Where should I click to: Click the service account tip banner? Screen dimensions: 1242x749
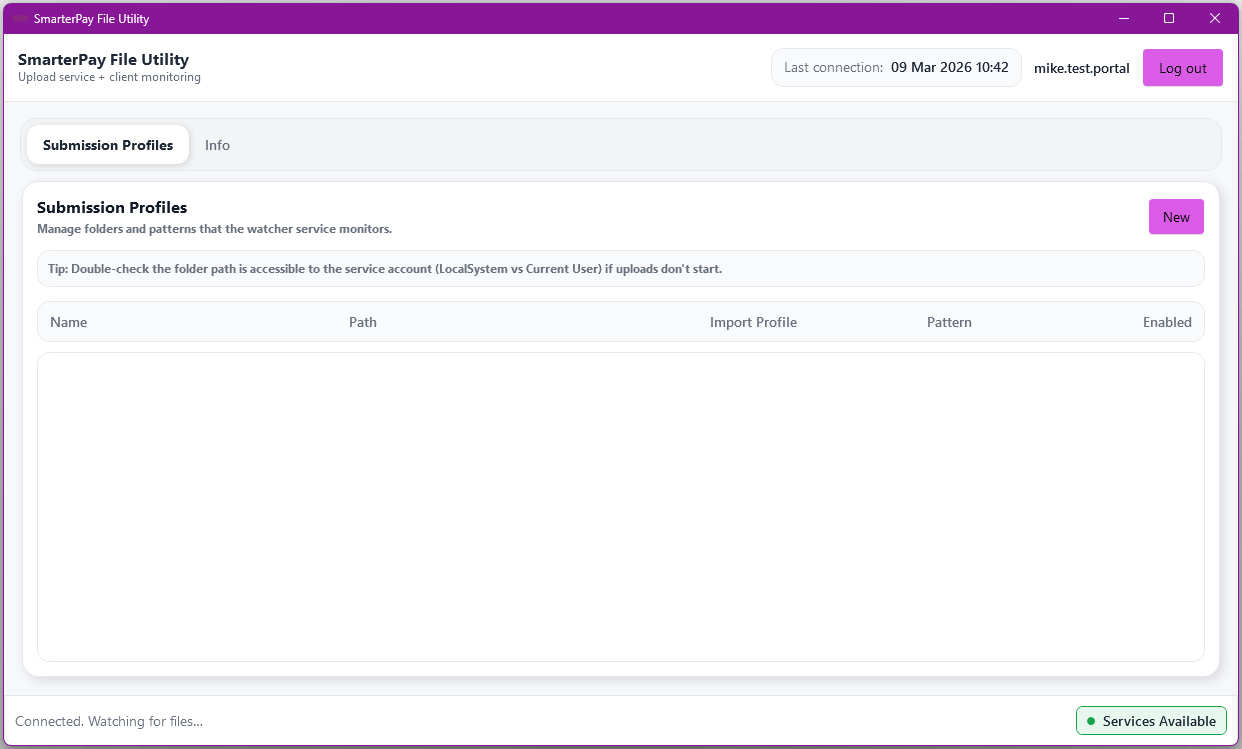click(x=620, y=269)
